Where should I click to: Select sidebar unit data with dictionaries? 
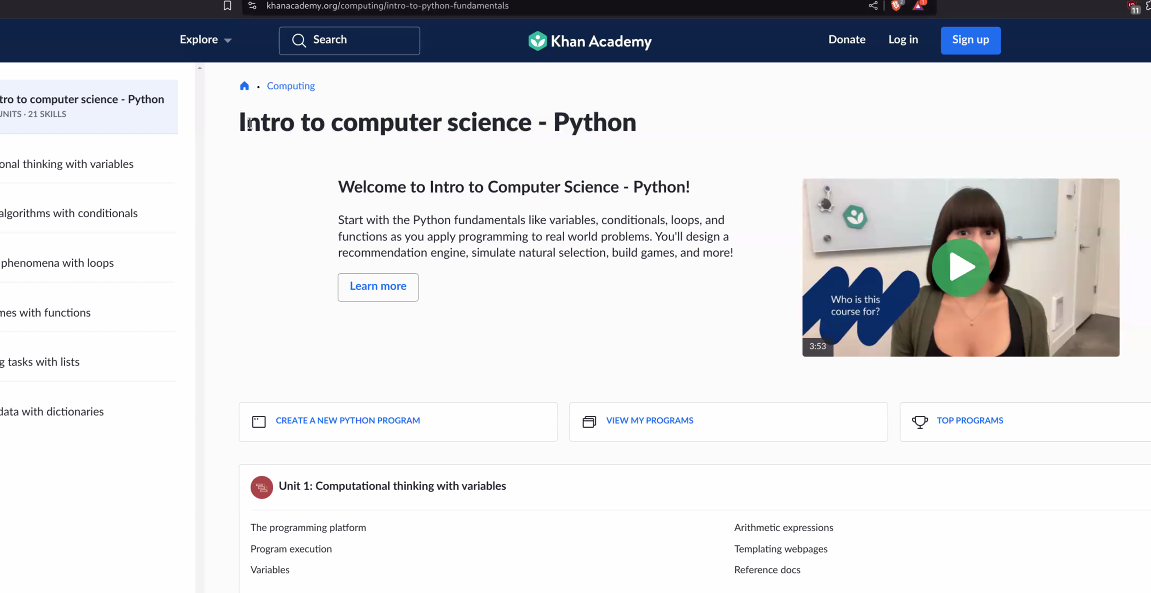52,412
